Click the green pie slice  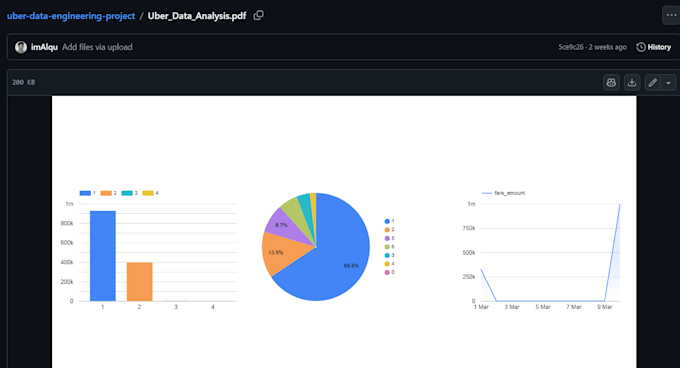(x=295, y=212)
